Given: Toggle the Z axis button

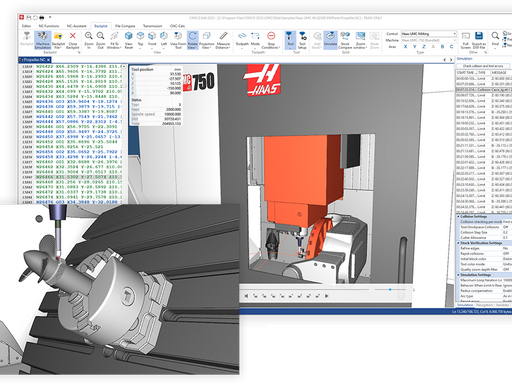Looking at the screenshot, I should coord(424,47).
